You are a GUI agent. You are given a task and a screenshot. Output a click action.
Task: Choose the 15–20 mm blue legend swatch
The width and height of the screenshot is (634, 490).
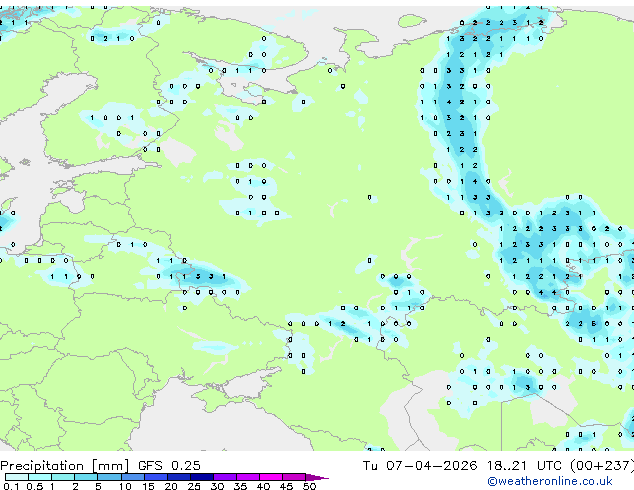(x=156, y=477)
